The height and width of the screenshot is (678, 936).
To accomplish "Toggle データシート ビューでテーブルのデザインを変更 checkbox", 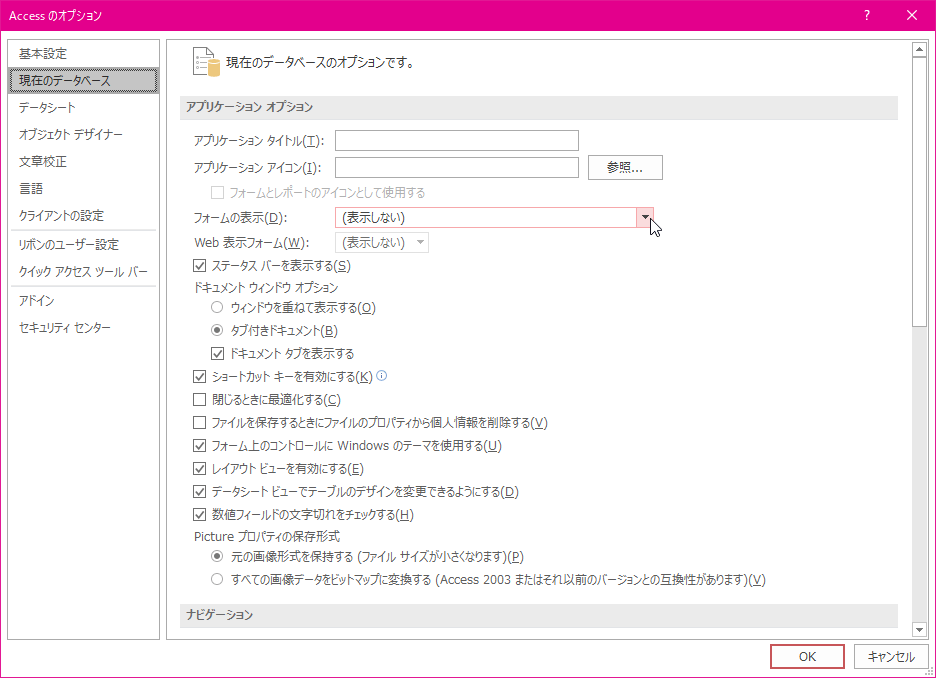I will (199, 492).
